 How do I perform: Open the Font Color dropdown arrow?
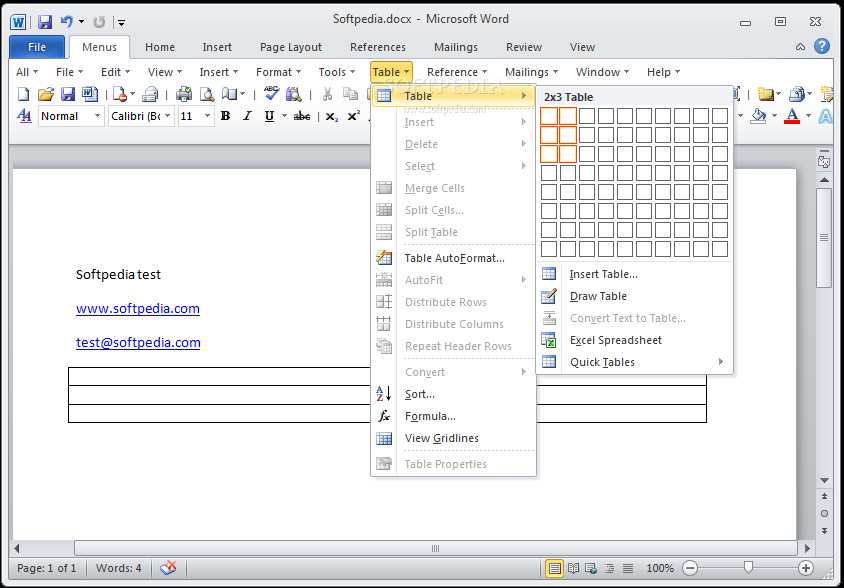[808, 116]
